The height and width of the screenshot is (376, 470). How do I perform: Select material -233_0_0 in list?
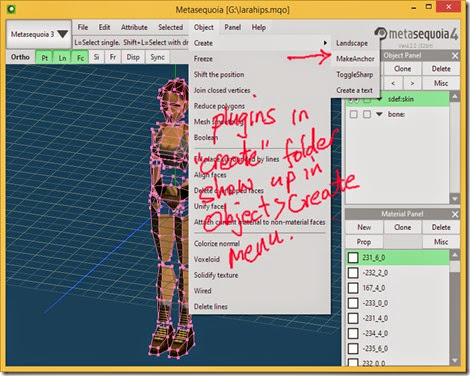pos(398,303)
